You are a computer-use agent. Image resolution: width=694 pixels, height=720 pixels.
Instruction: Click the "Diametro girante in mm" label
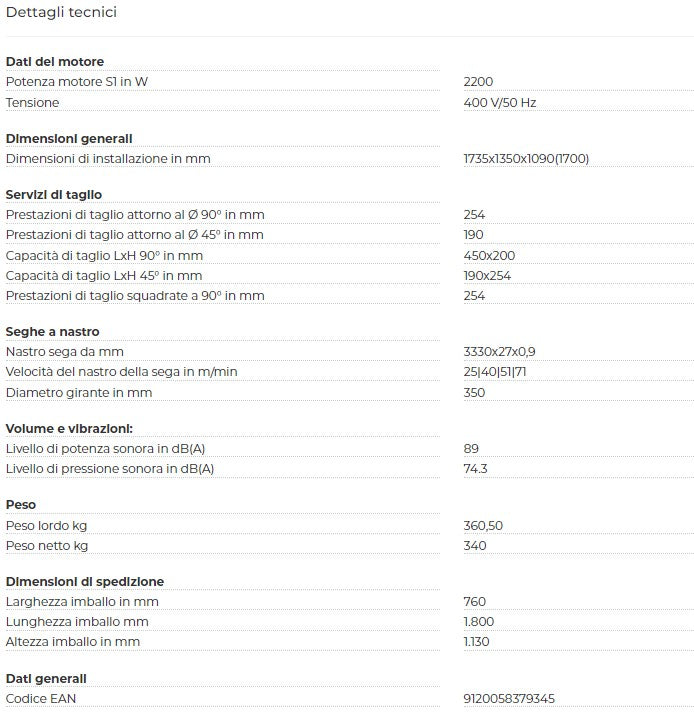click(x=79, y=393)
